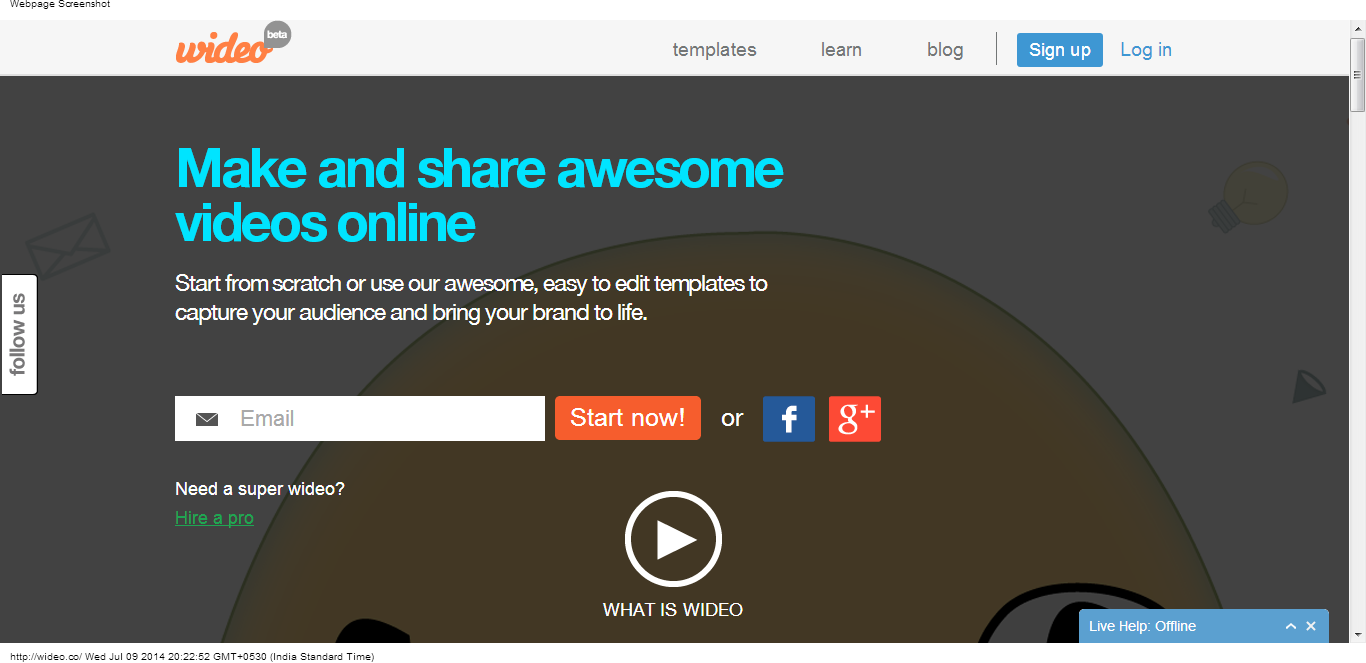Close the Live Help widget

point(1311,627)
